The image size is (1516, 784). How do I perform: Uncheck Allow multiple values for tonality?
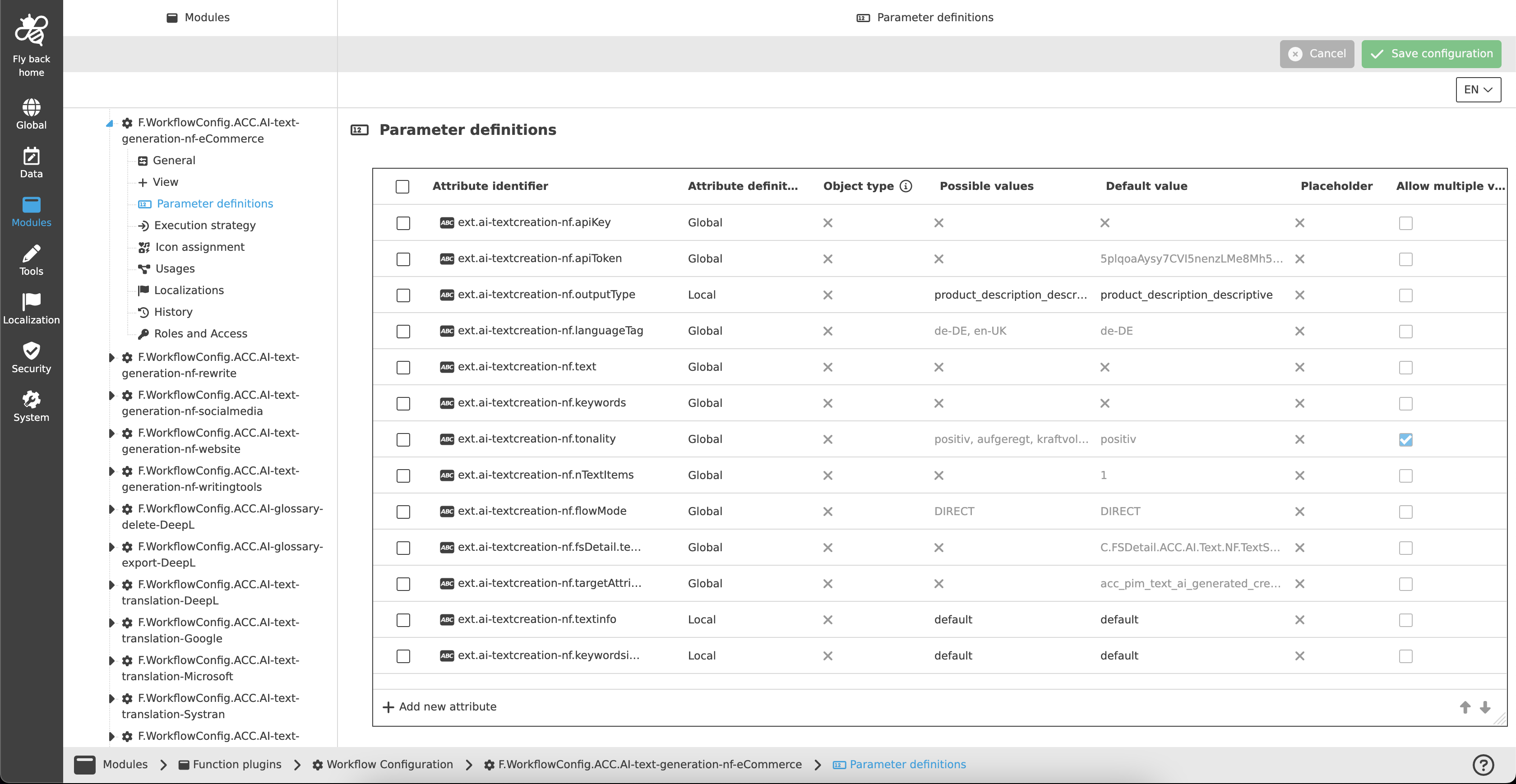pyautogui.click(x=1406, y=439)
